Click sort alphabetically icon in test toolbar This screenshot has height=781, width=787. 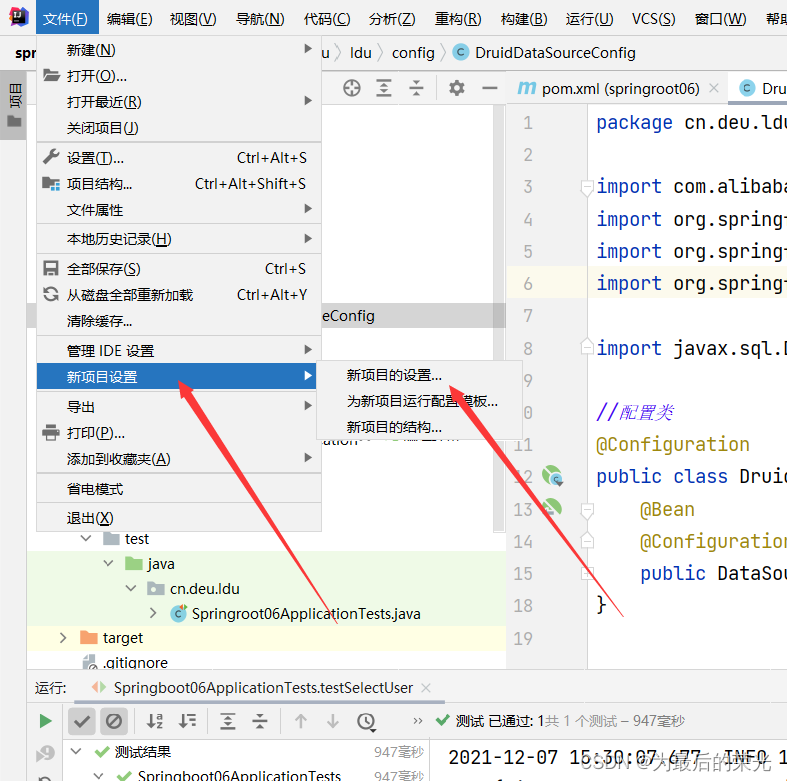tap(155, 721)
